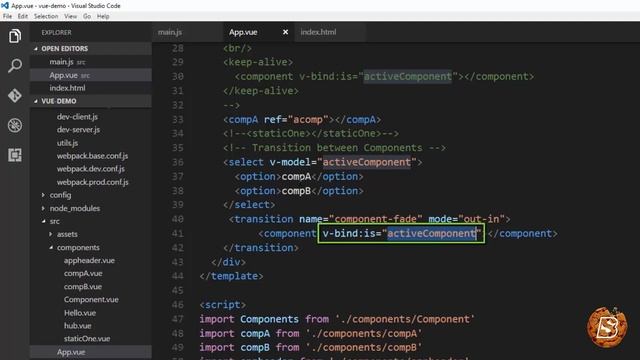
Task: Select App.vue in Open Editors list
Action: (x=91, y=75)
